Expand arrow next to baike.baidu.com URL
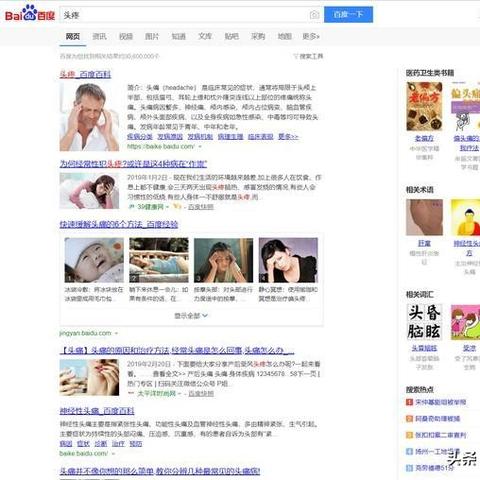The height and width of the screenshot is (480, 480). pyautogui.click(x=200, y=147)
